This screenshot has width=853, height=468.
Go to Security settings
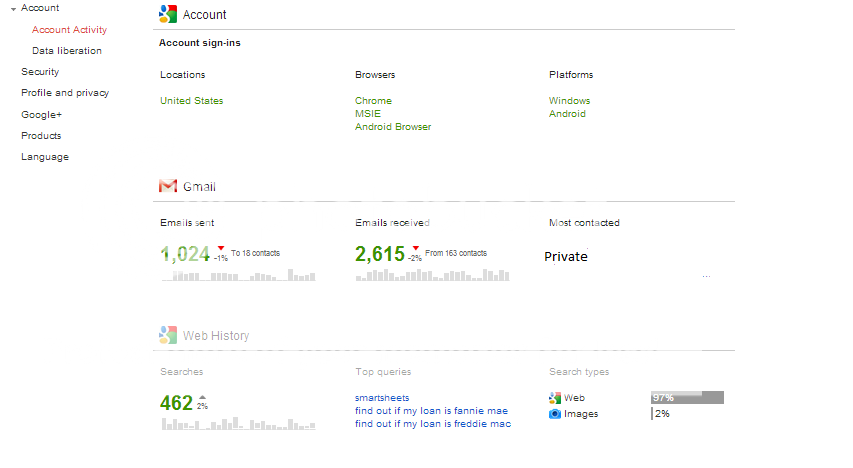click(40, 72)
